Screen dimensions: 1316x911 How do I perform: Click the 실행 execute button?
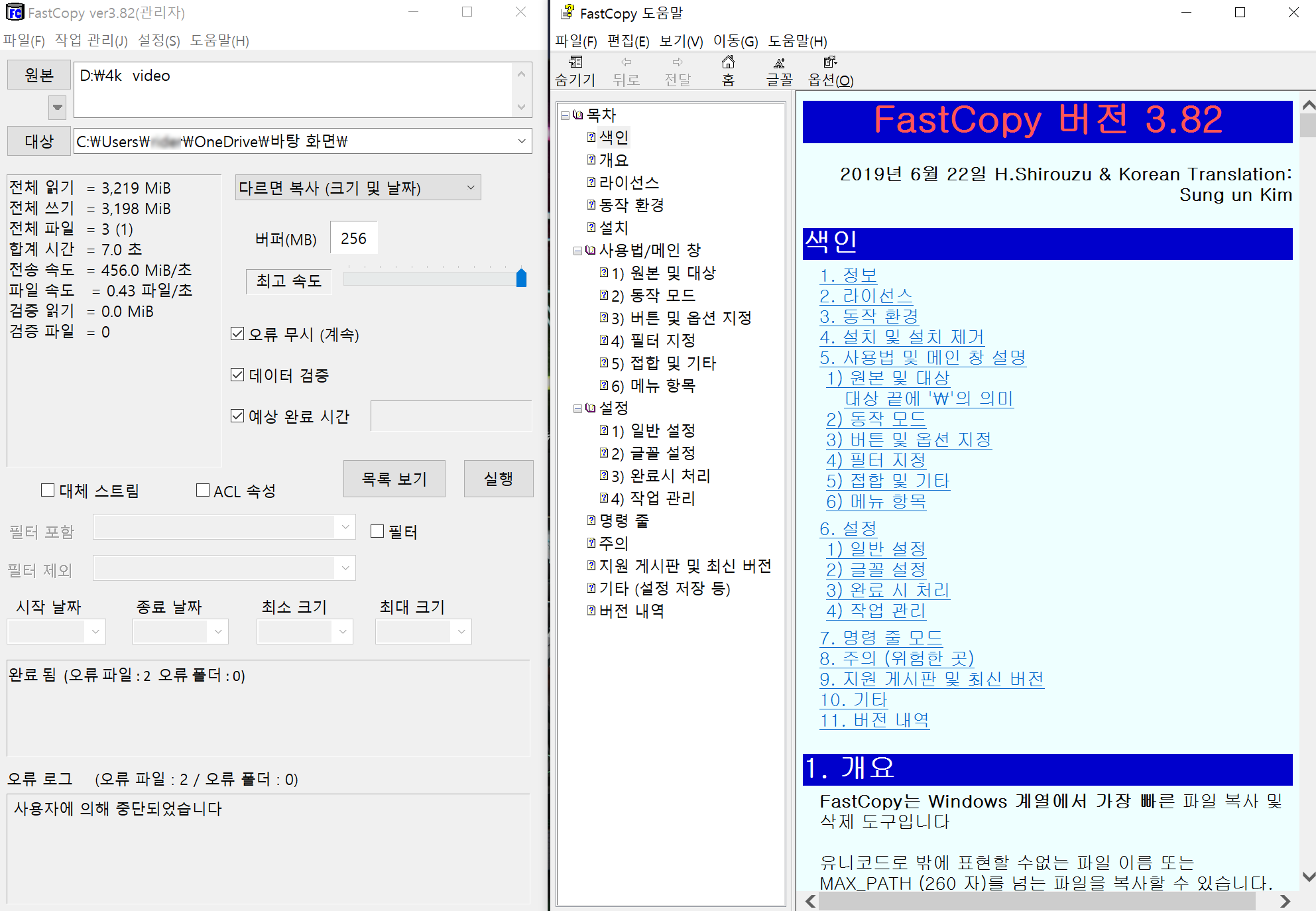coord(499,479)
